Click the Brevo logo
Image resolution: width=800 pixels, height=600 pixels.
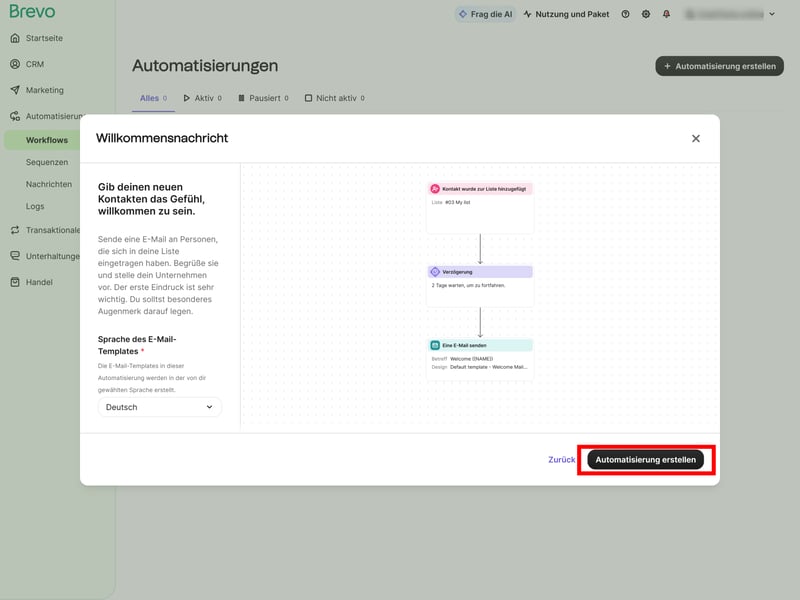pos(33,12)
